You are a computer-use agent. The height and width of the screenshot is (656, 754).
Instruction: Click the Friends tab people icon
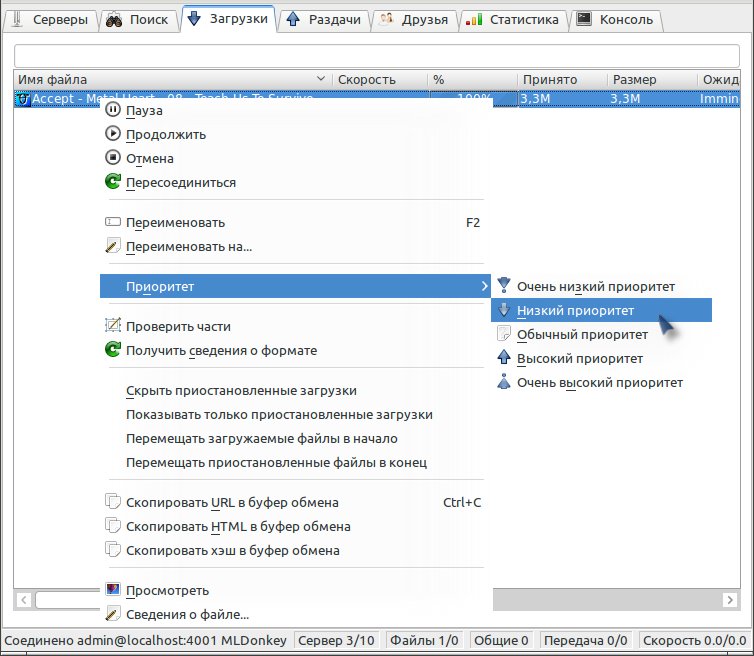tap(386, 19)
